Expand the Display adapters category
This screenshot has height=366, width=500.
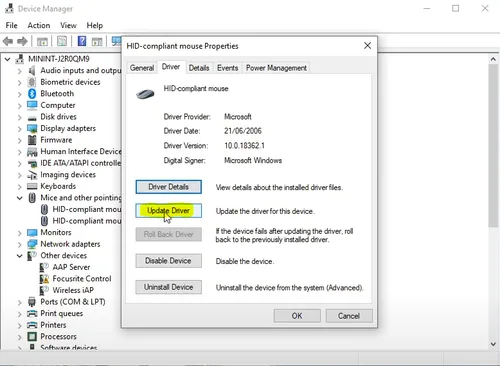(19, 129)
